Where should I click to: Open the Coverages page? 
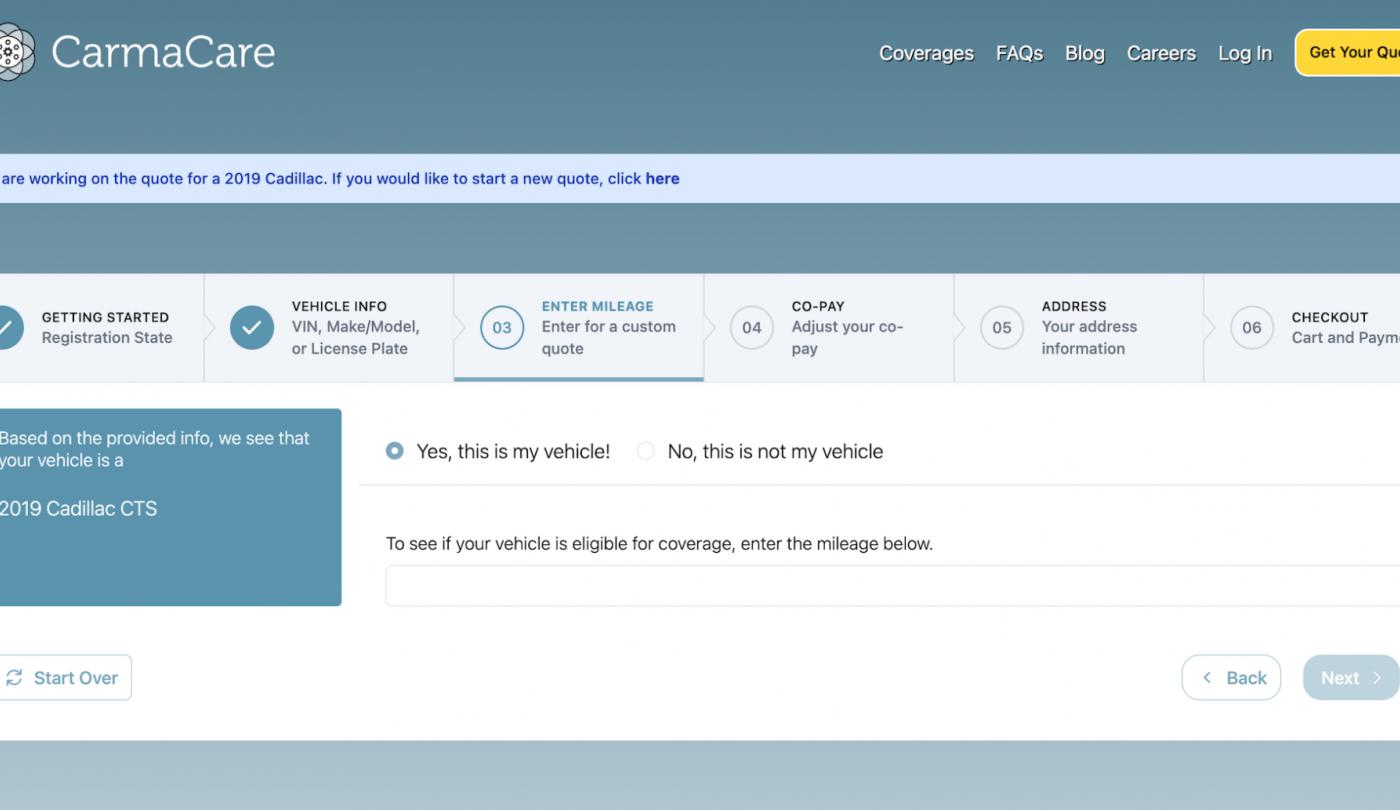(926, 53)
